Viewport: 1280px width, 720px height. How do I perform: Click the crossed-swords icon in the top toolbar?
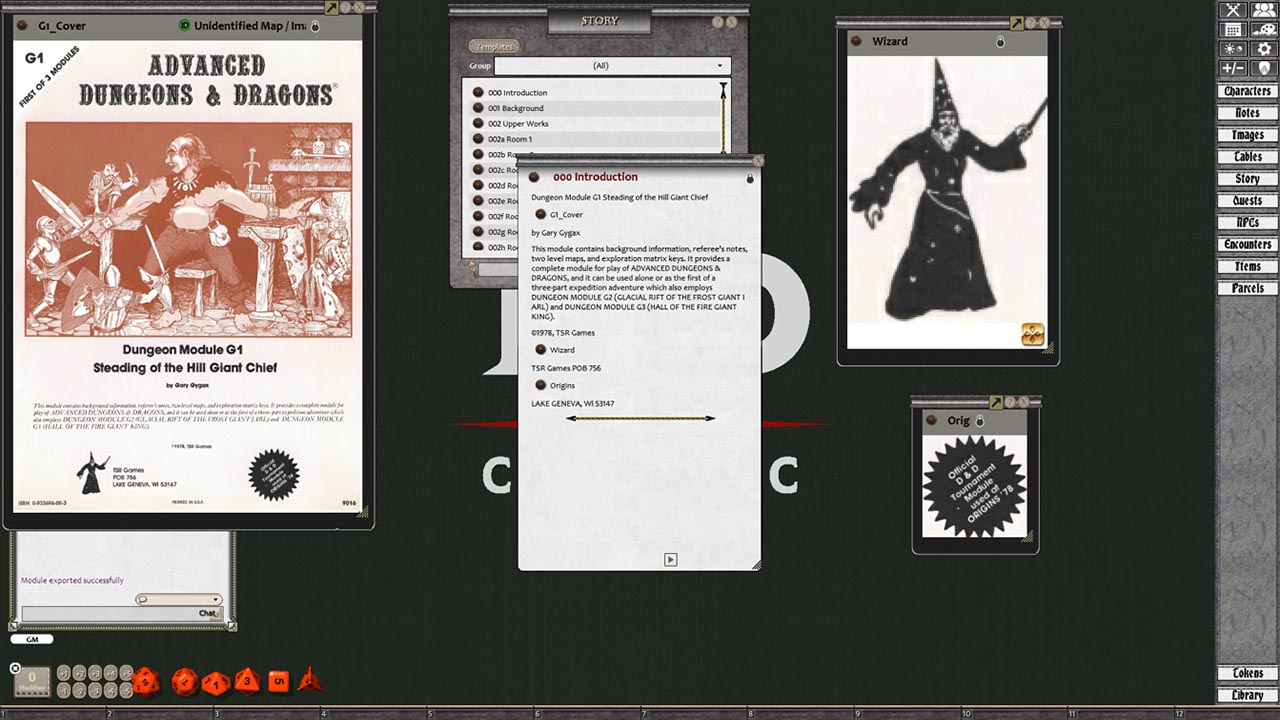coord(1232,10)
